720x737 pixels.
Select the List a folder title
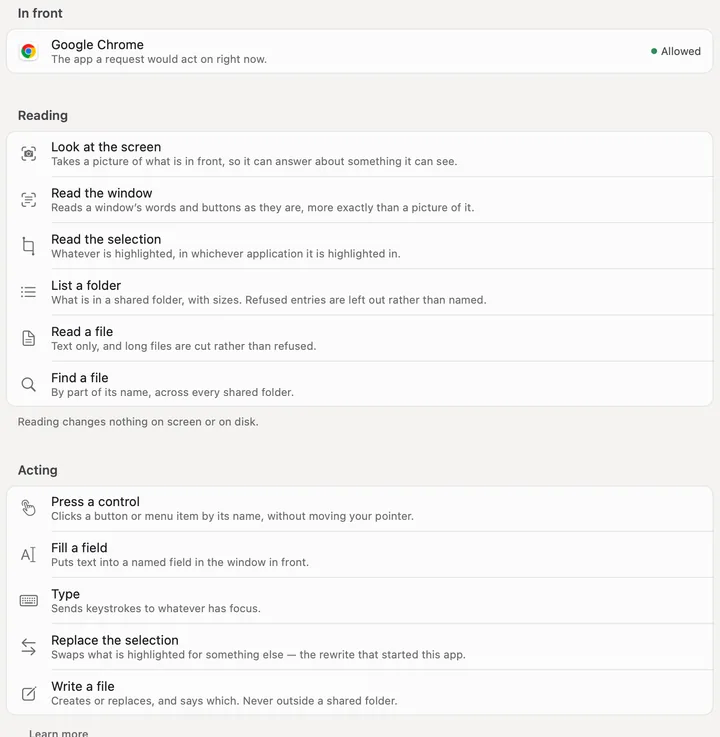(86, 285)
